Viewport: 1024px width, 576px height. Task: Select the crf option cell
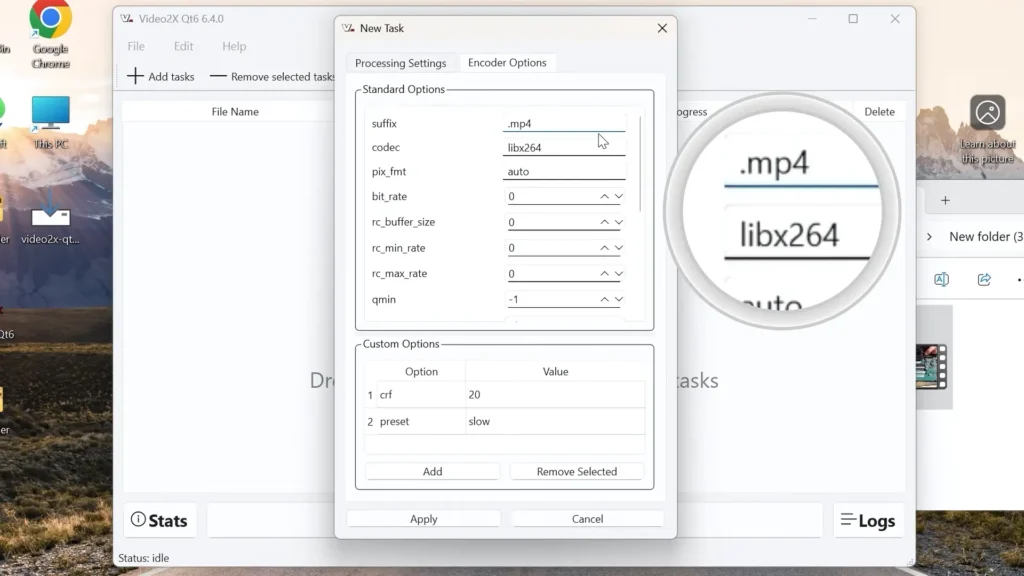tap(421, 394)
